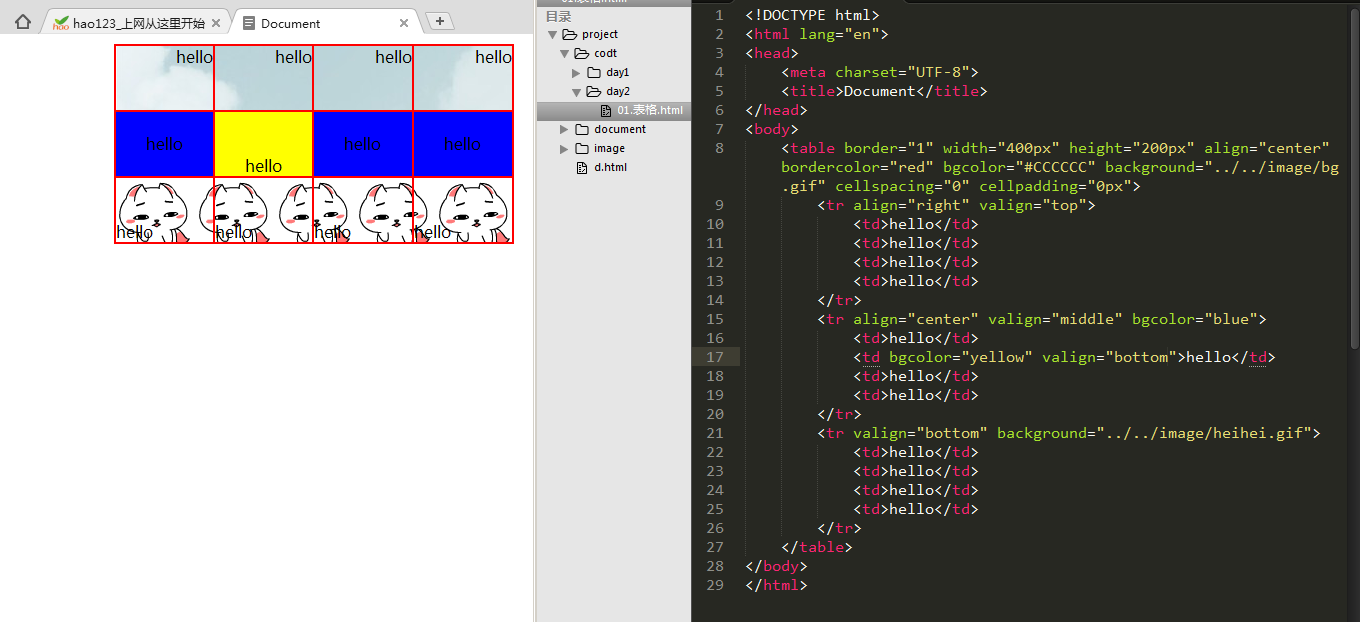
Task: Open d.html from the sidebar
Action: pos(610,167)
